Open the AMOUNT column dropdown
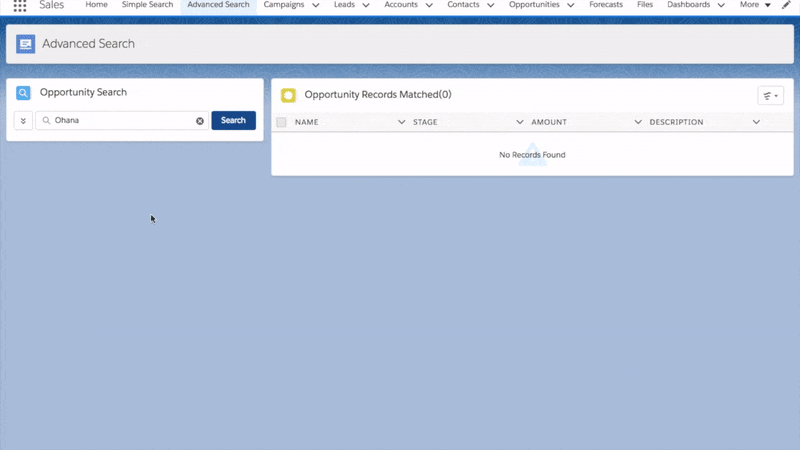The width and height of the screenshot is (800, 450). [638, 122]
